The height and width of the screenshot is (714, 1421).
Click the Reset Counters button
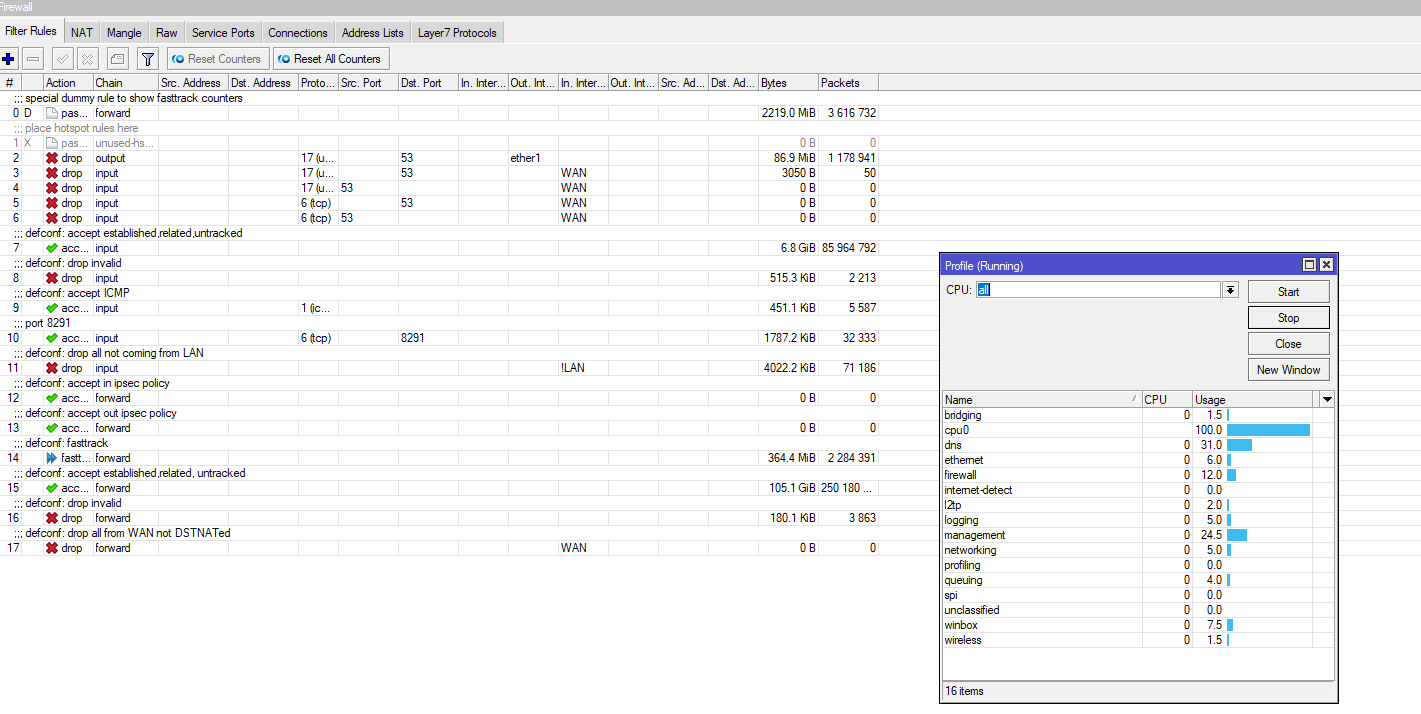click(216, 59)
